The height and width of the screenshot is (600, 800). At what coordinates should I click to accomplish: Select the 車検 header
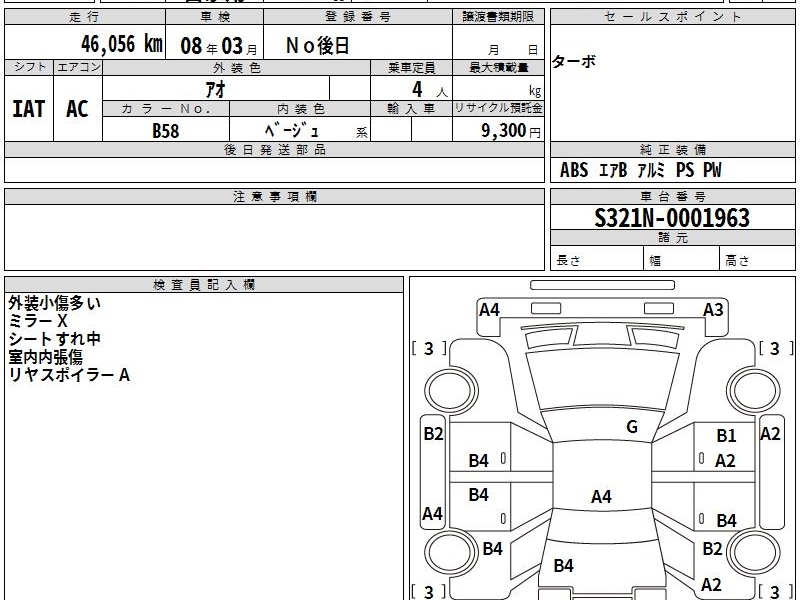(x=214, y=17)
